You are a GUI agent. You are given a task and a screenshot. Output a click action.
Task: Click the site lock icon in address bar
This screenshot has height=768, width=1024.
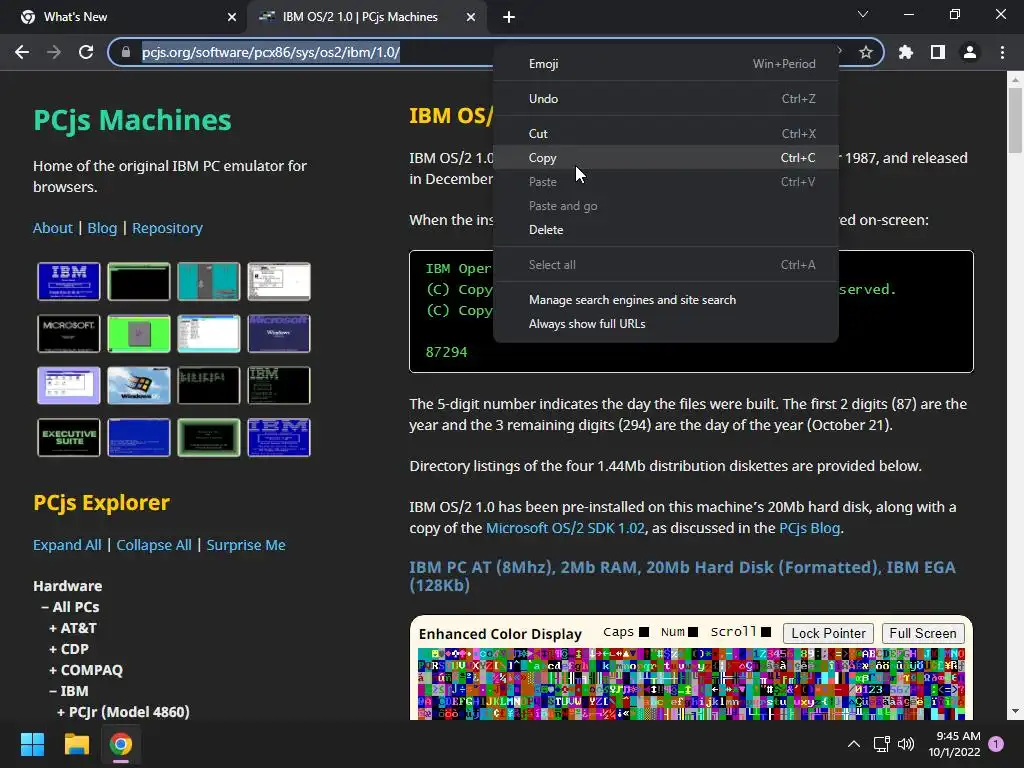(126, 52)
